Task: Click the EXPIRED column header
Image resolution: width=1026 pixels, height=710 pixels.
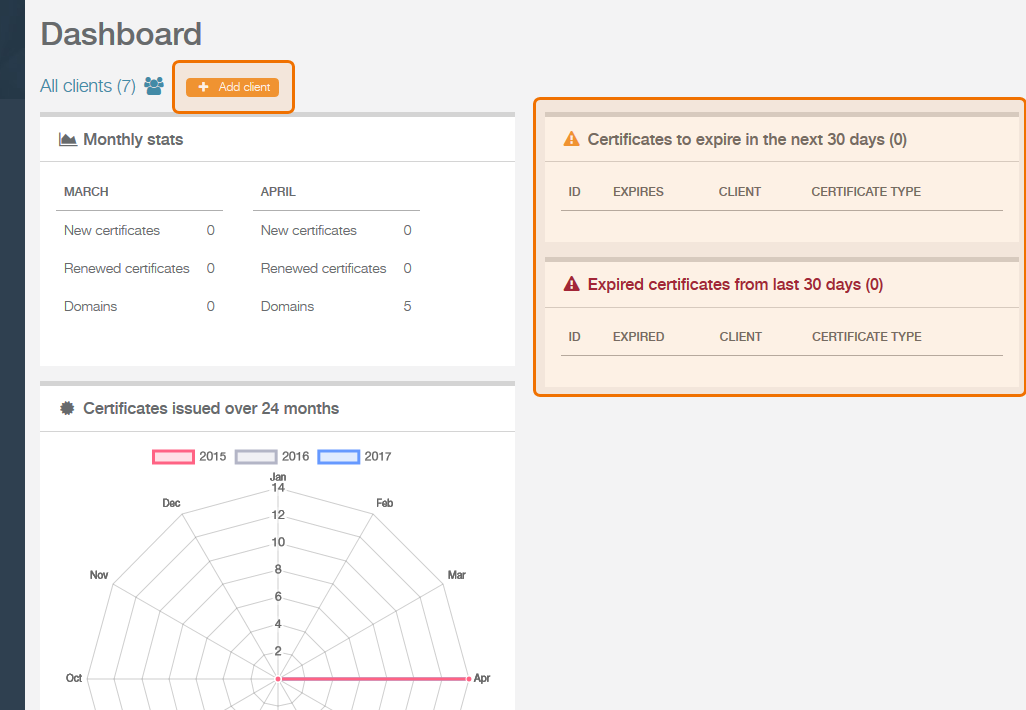Action: [639, 336]
